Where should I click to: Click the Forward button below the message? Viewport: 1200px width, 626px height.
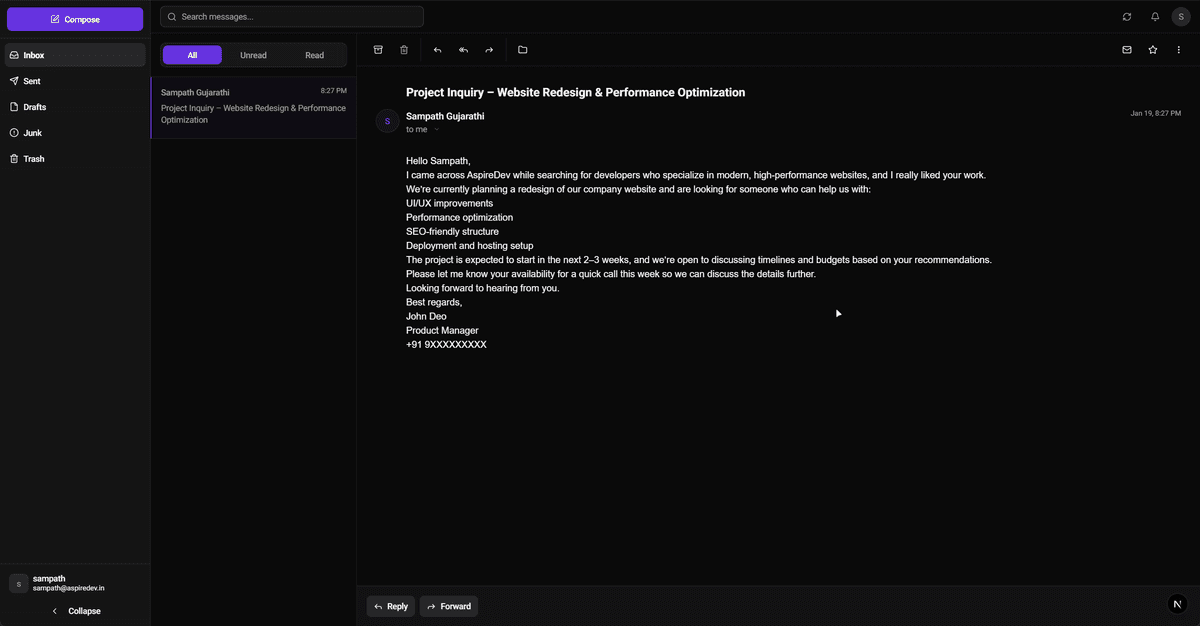(448, 606)
